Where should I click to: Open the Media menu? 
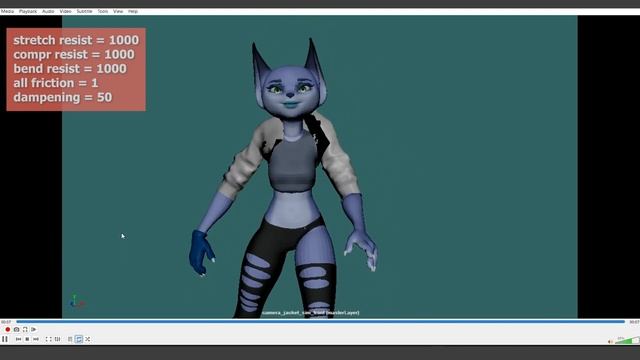(x=7, y=11)
